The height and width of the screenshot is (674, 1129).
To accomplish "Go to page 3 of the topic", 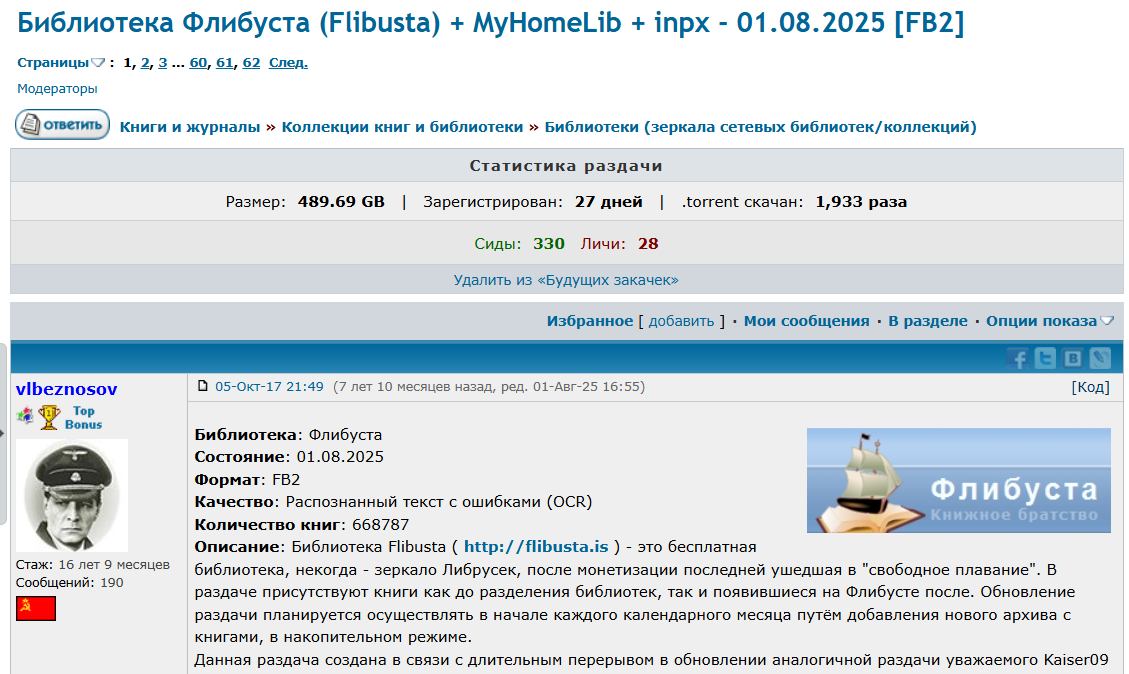I will coord(163,63).
